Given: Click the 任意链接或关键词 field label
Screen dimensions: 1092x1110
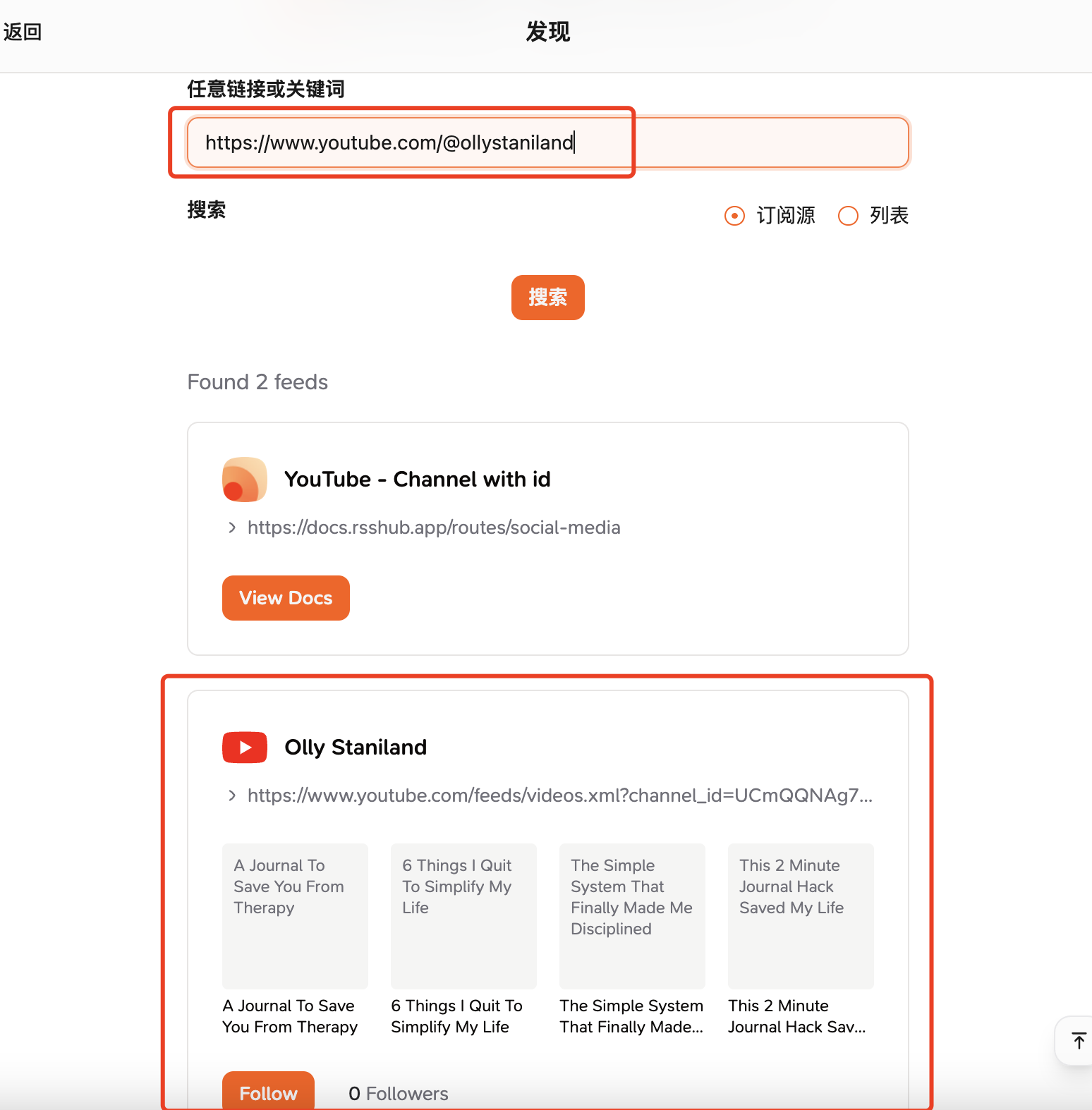Looking at the screenshot, I should tap(266, 90).
